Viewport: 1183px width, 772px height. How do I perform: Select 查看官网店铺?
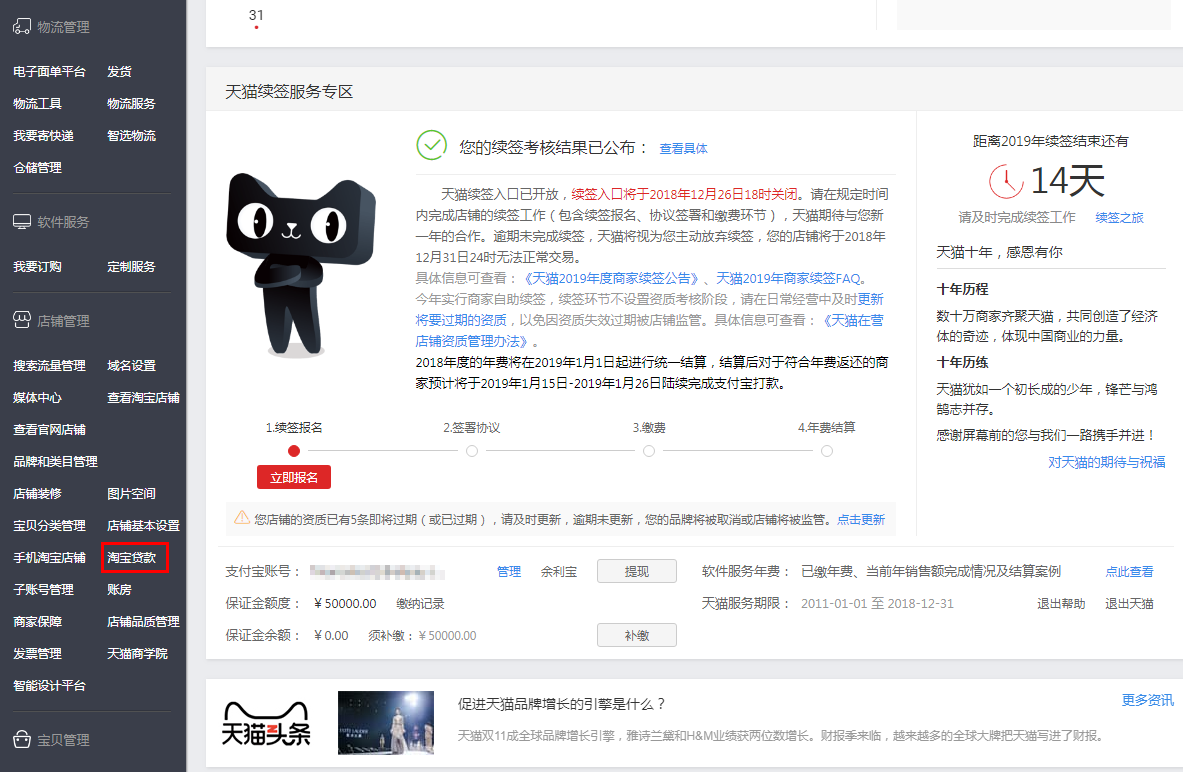(49, 429)
